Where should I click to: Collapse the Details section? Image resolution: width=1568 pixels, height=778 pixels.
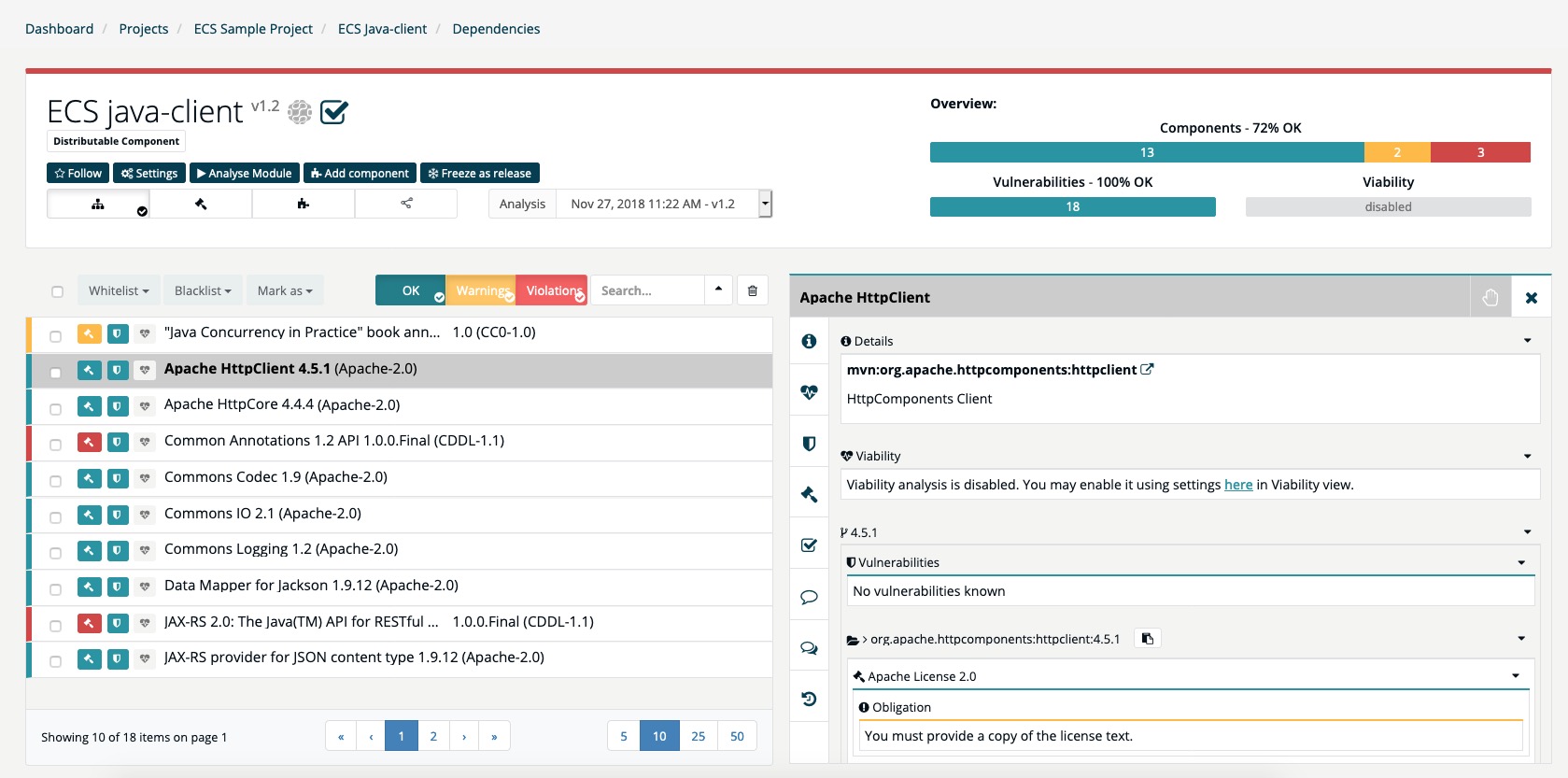(x=1528, y=341)
